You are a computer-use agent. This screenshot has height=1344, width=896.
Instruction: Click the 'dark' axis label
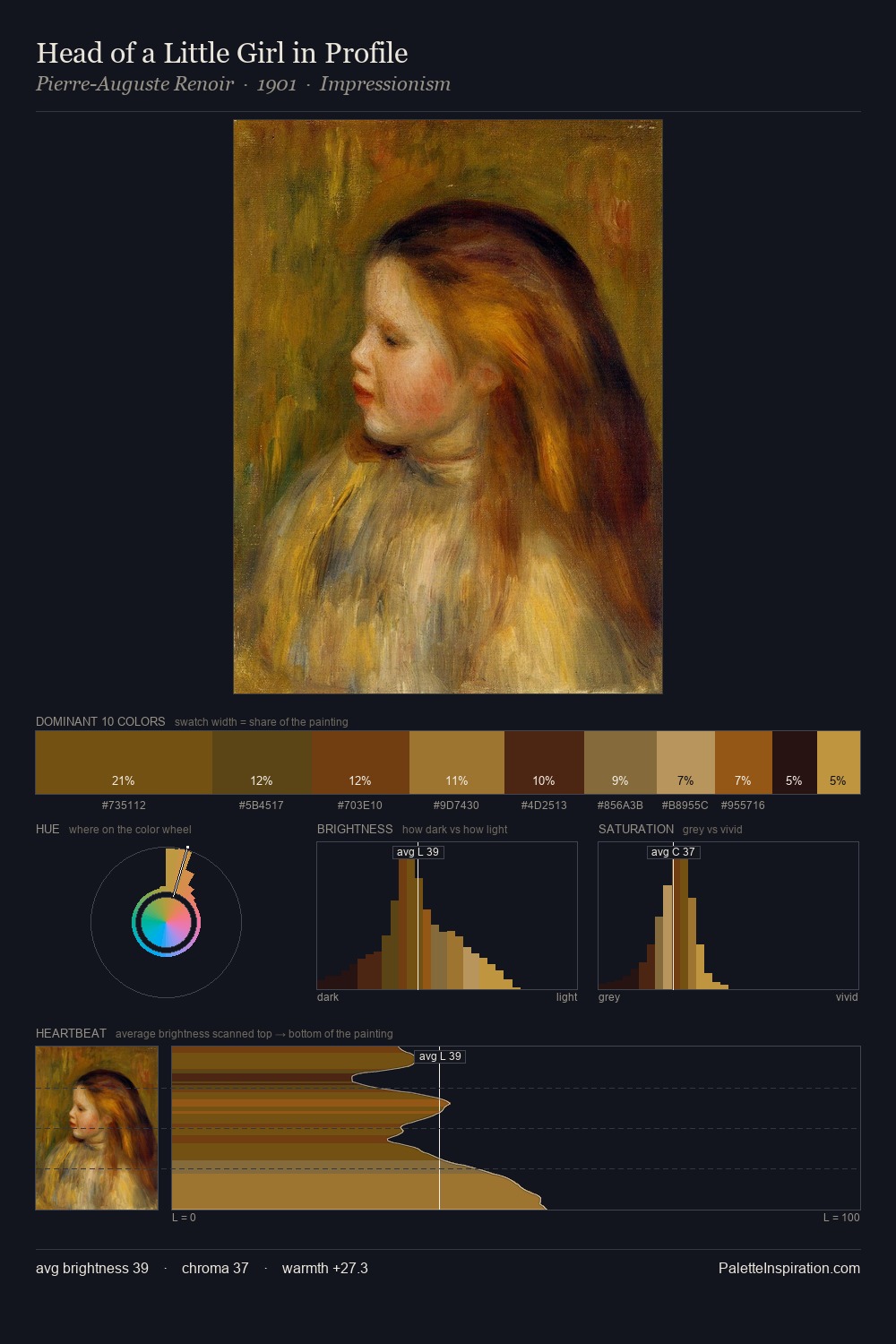click(328, 997)
